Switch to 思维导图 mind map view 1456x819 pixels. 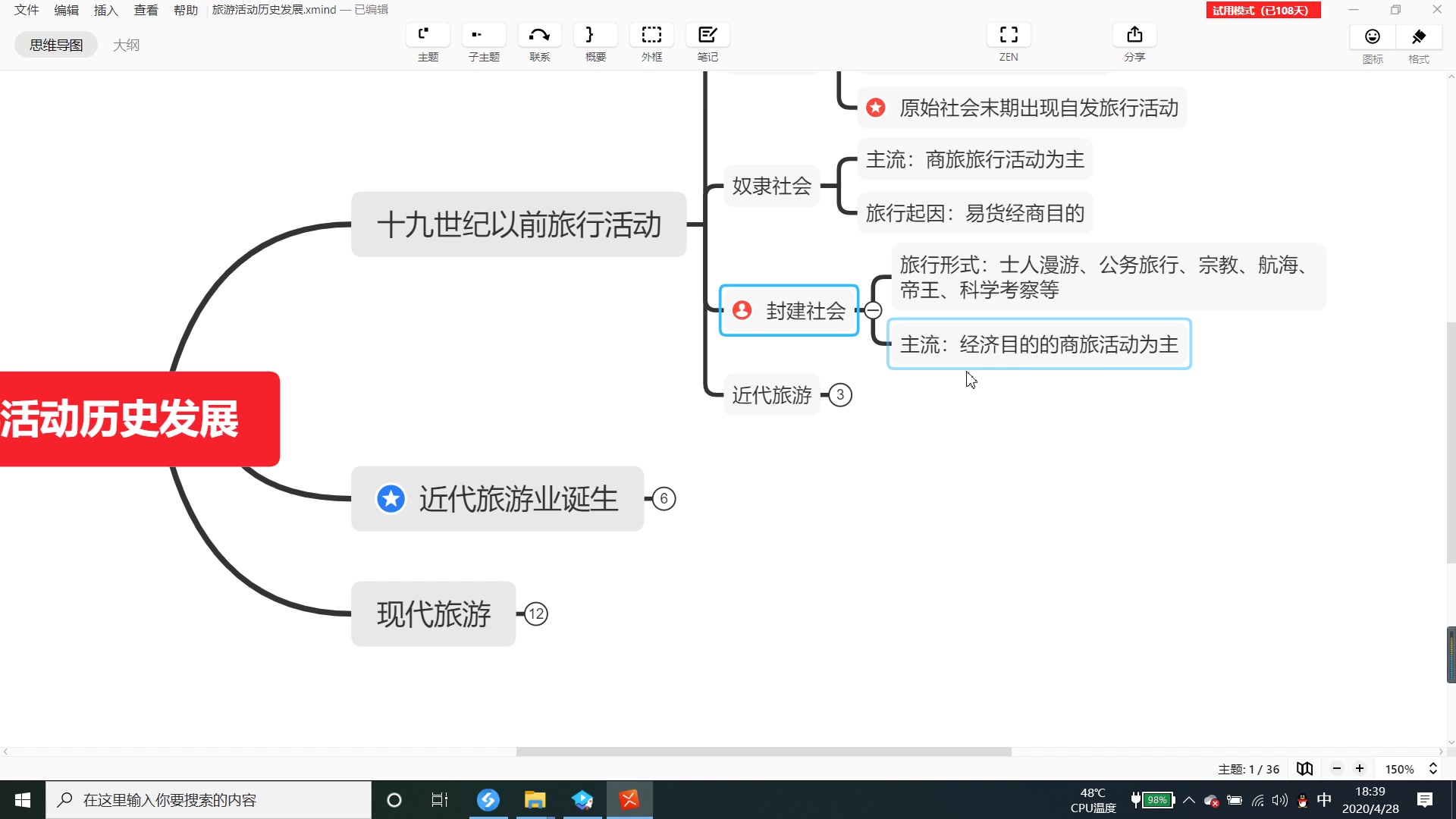coord(56,45)
